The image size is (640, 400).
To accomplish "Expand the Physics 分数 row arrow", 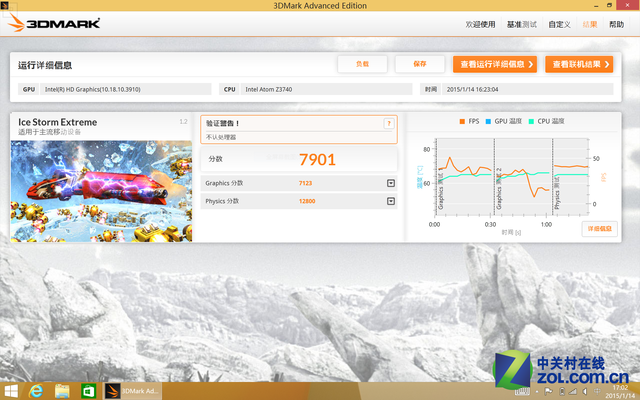I will click(x=391, y=201).
